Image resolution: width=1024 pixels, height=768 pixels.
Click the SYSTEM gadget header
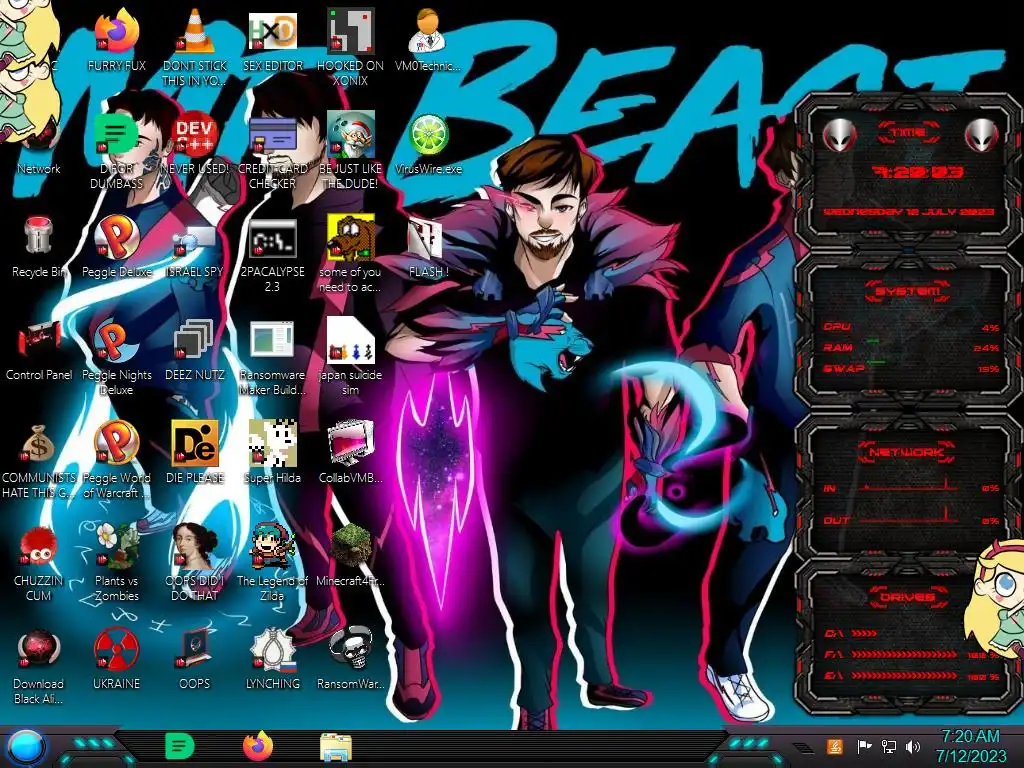point(907,291)
